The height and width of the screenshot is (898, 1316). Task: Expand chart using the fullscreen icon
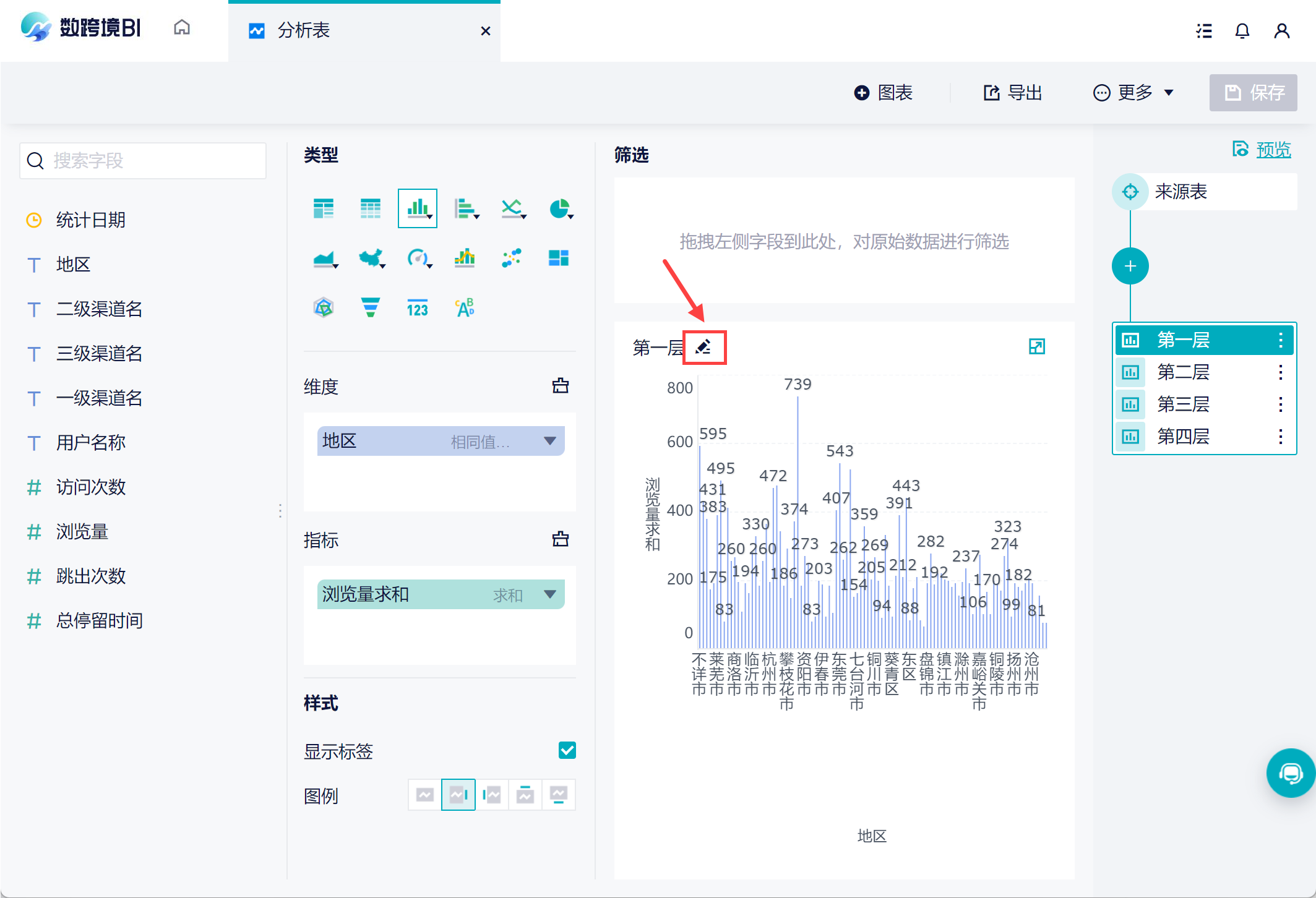(x=1036, y=346)
